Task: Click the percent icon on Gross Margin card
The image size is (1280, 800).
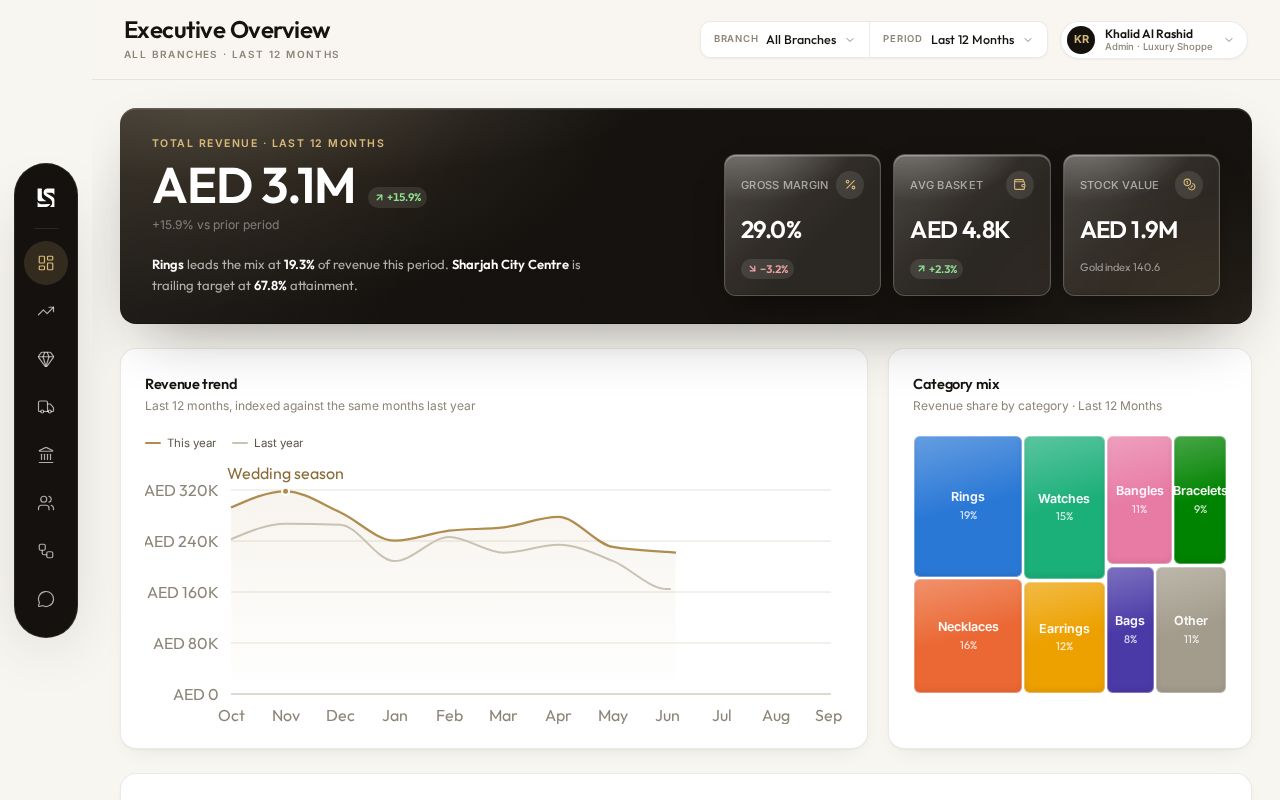Action: (x=850, y=185)
